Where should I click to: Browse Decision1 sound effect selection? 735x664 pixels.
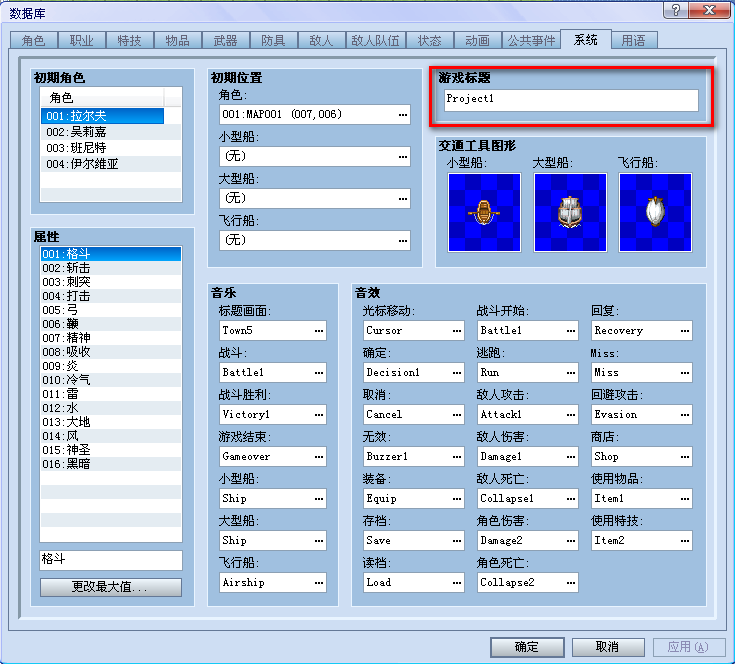(x=457, y=373)
